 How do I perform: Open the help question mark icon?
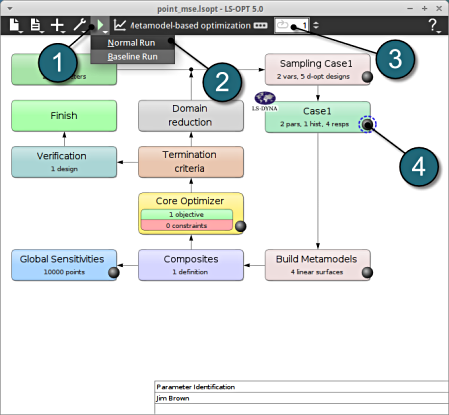pos(432,25)
